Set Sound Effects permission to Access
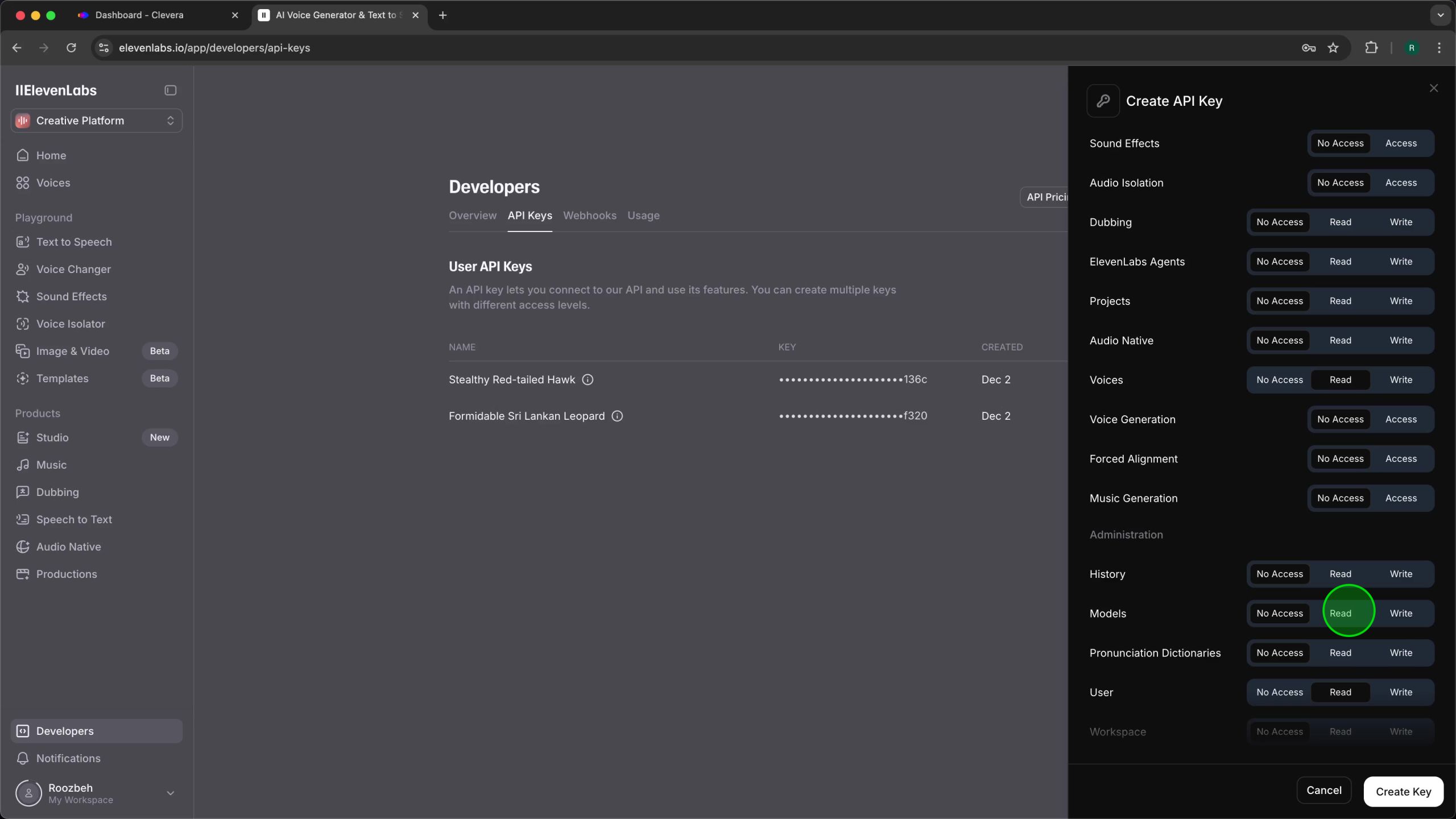Viewport: 1456px width, 819px height. pyautogui.click(x=1401, y=143)
